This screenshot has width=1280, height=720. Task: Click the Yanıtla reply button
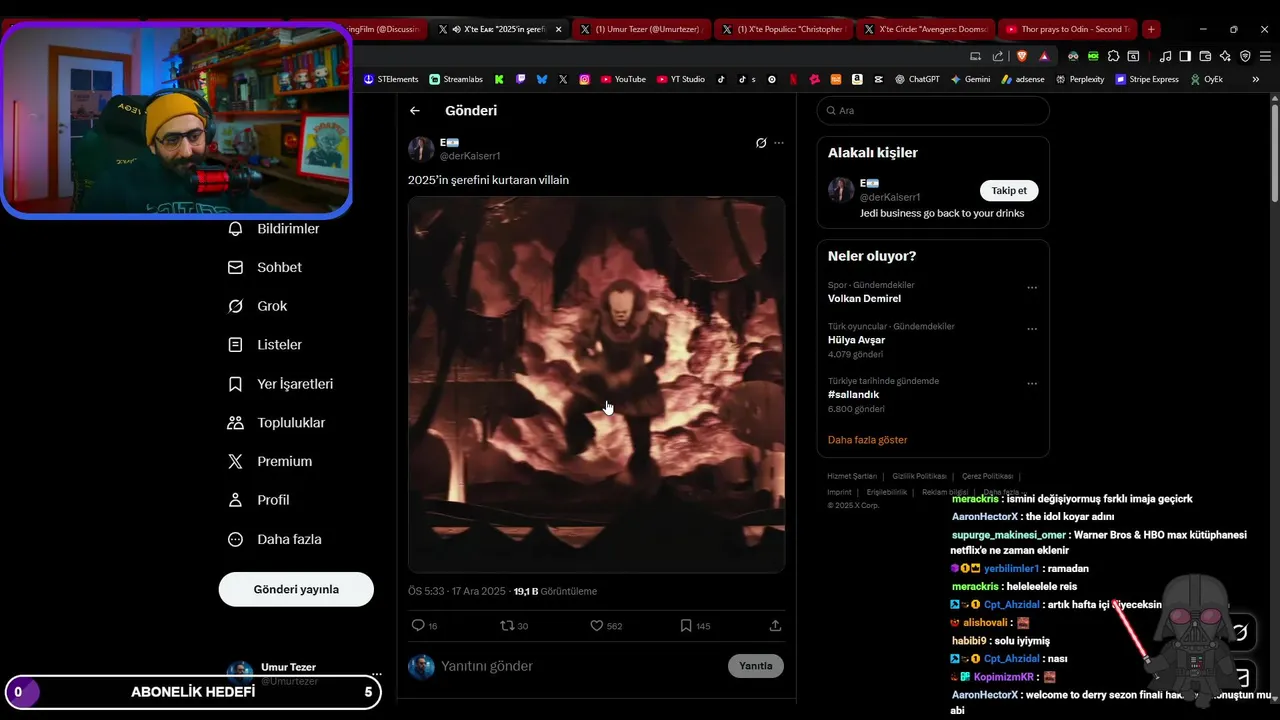tap(756, 666)
